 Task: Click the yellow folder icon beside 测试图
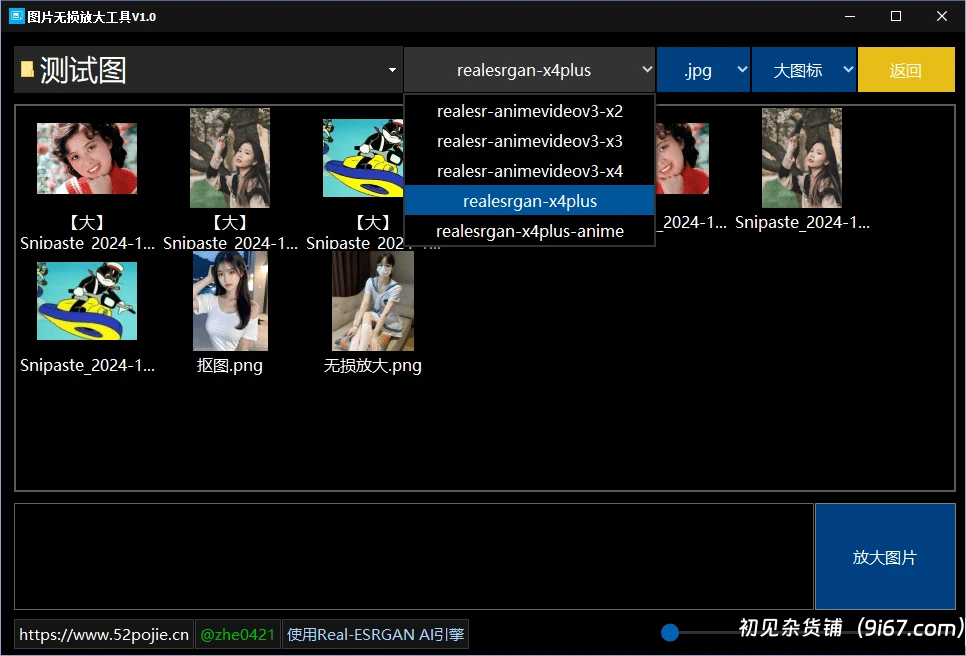(x=27, y=70)
